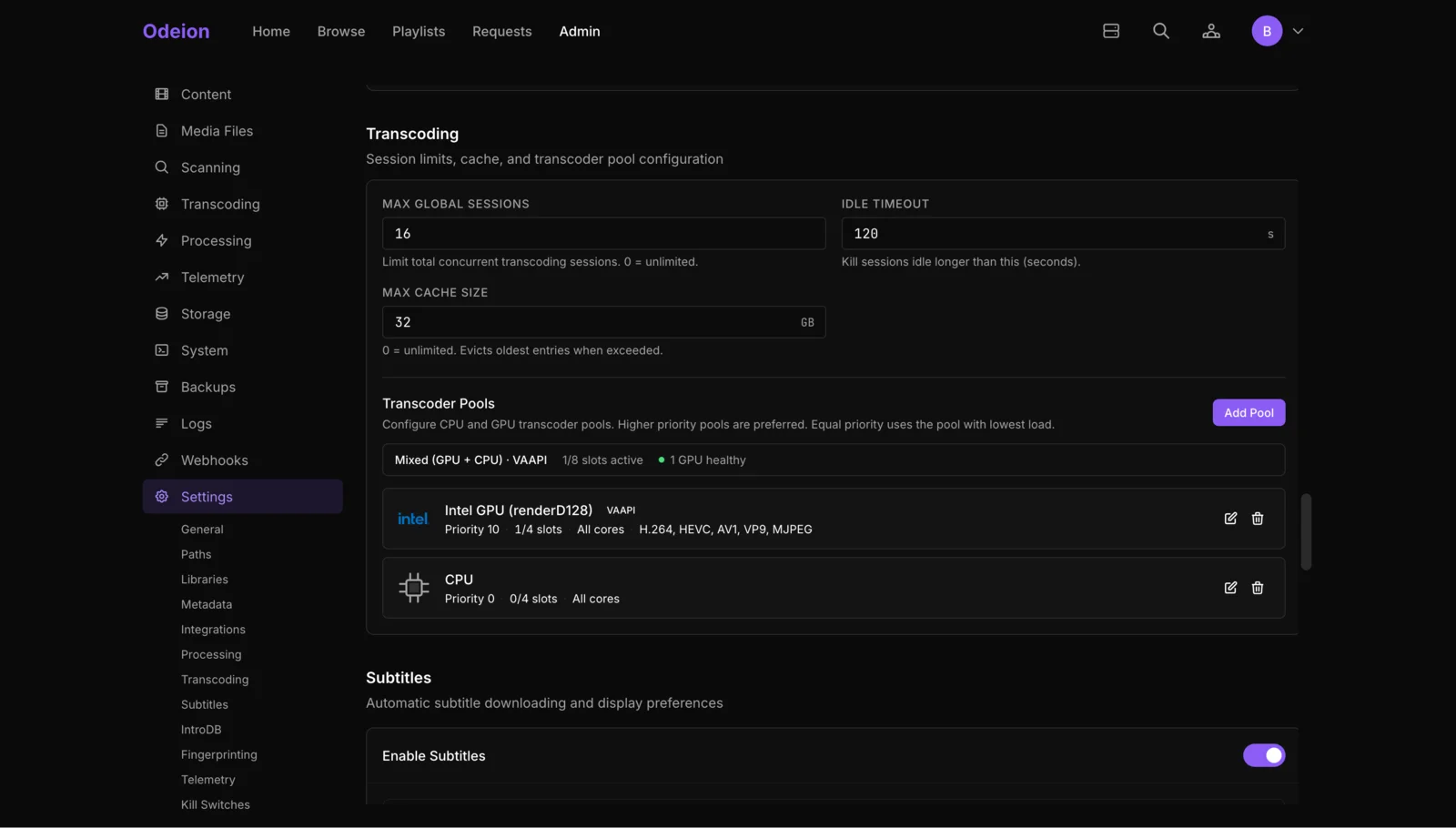
Task: Click the System terminal icon
Action: click(x=161, y=350)
